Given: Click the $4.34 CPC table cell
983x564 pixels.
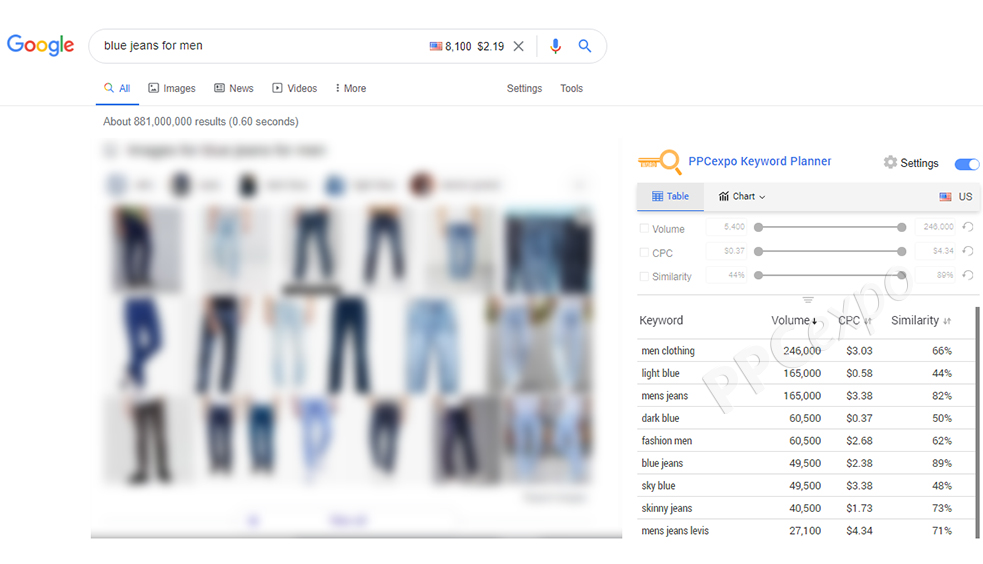Looking at the screenshot, I should 859,531.
